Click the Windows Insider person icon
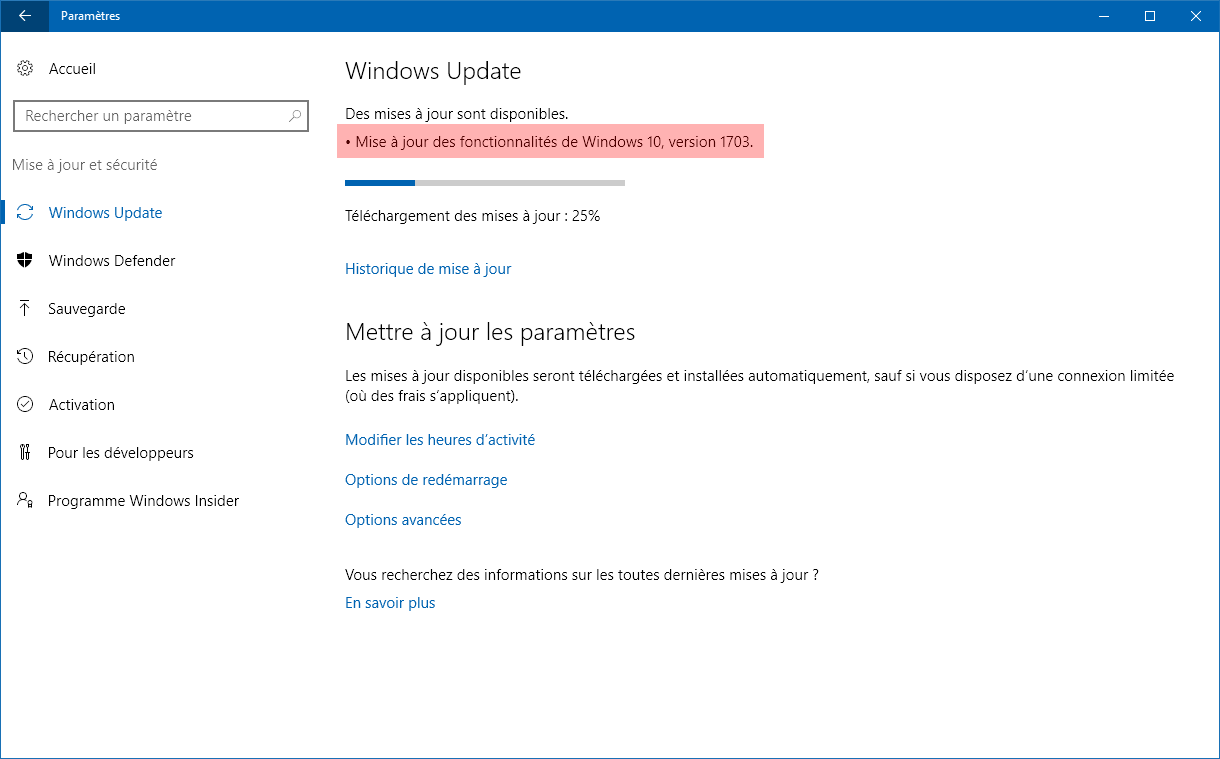The image size is (1220, 759). 25,501
